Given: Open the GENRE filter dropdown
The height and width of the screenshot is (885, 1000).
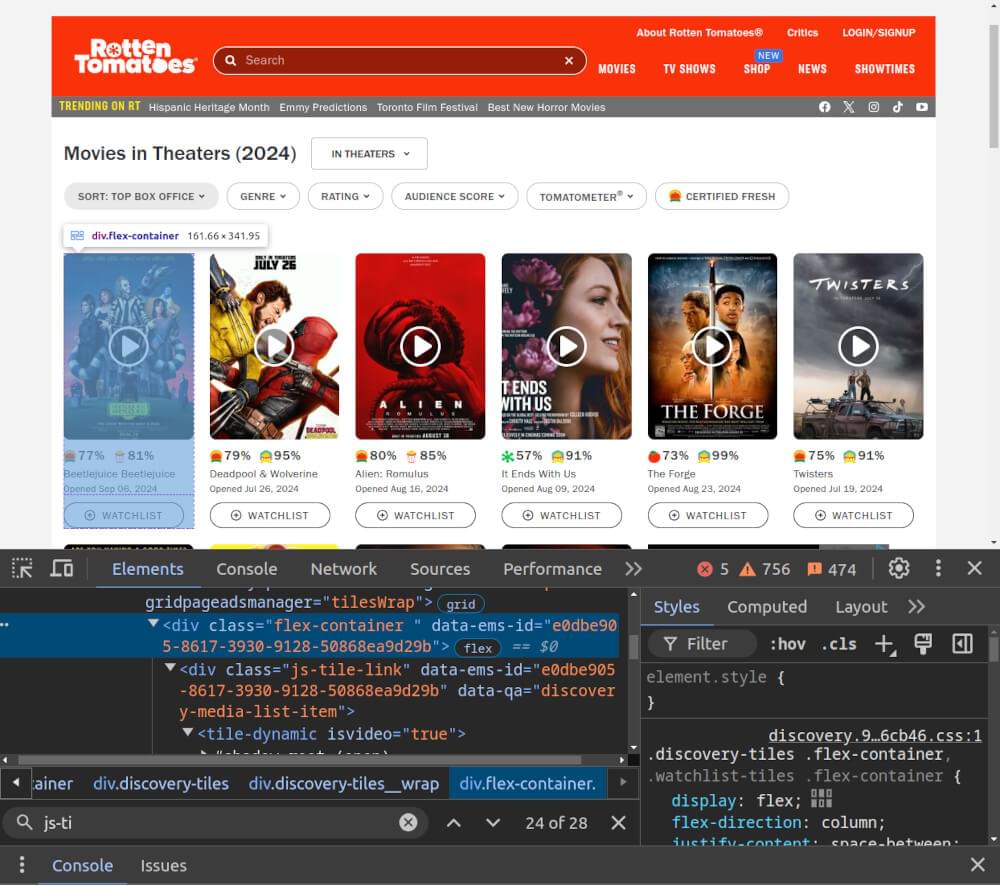Looking at the screenshot, I should tap(263, 196).
